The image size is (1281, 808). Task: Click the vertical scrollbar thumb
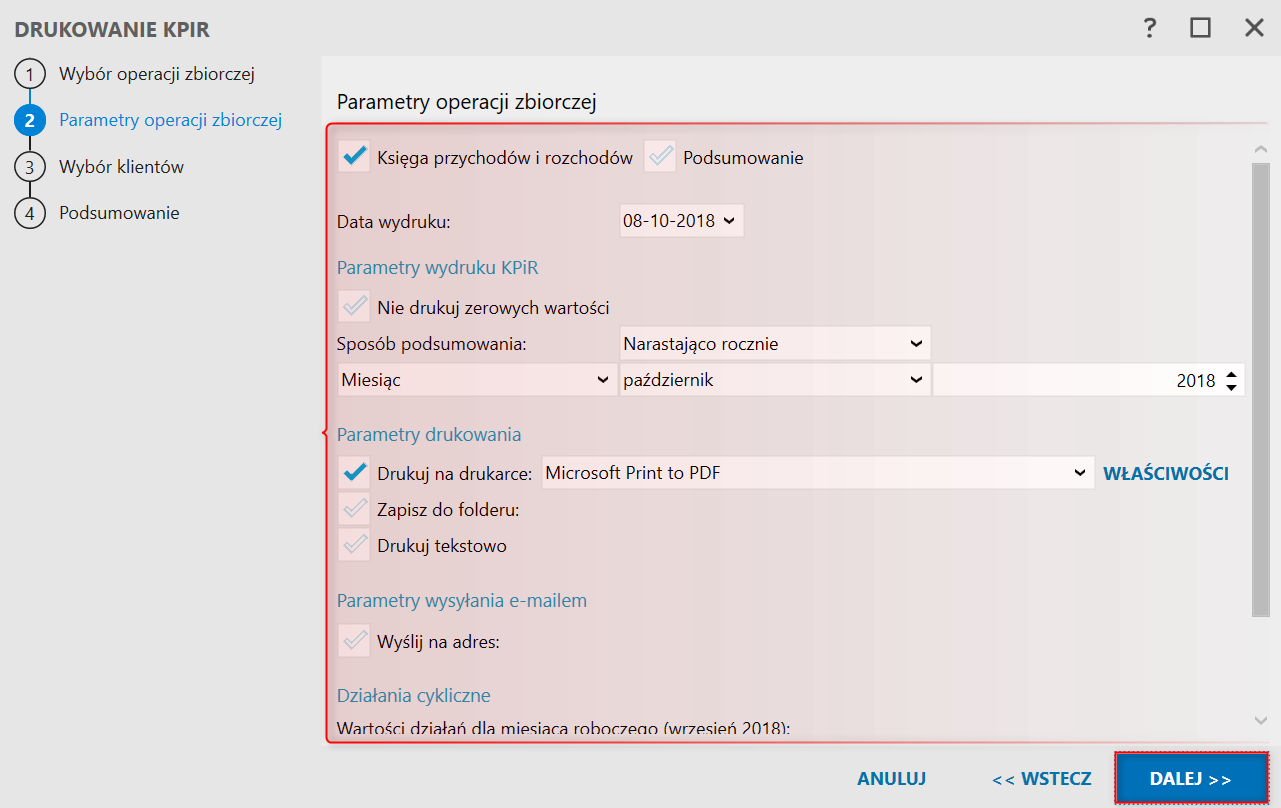point(1260,389)
